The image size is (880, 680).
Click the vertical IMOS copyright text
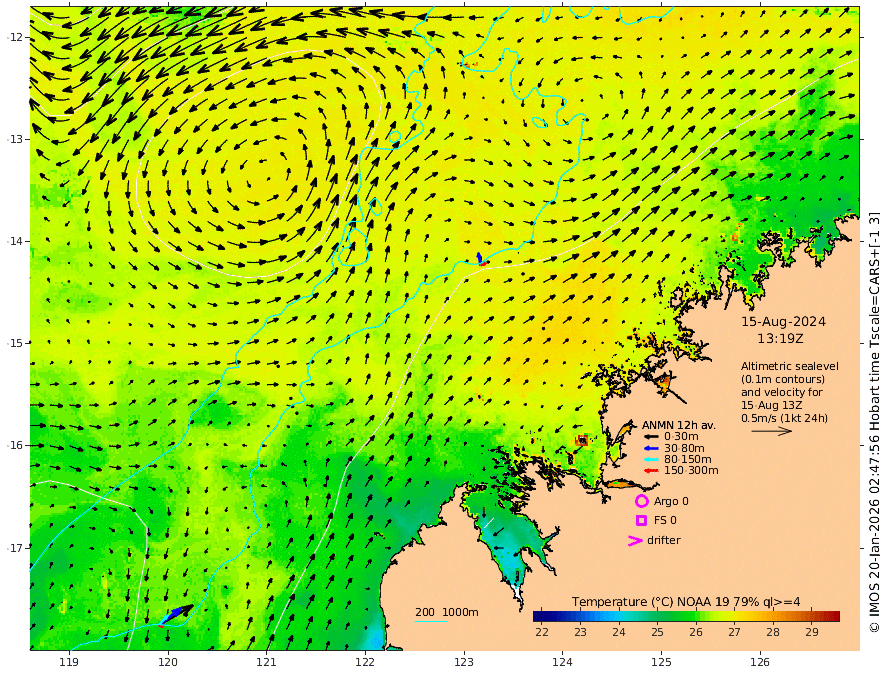[x=874, y=421]
